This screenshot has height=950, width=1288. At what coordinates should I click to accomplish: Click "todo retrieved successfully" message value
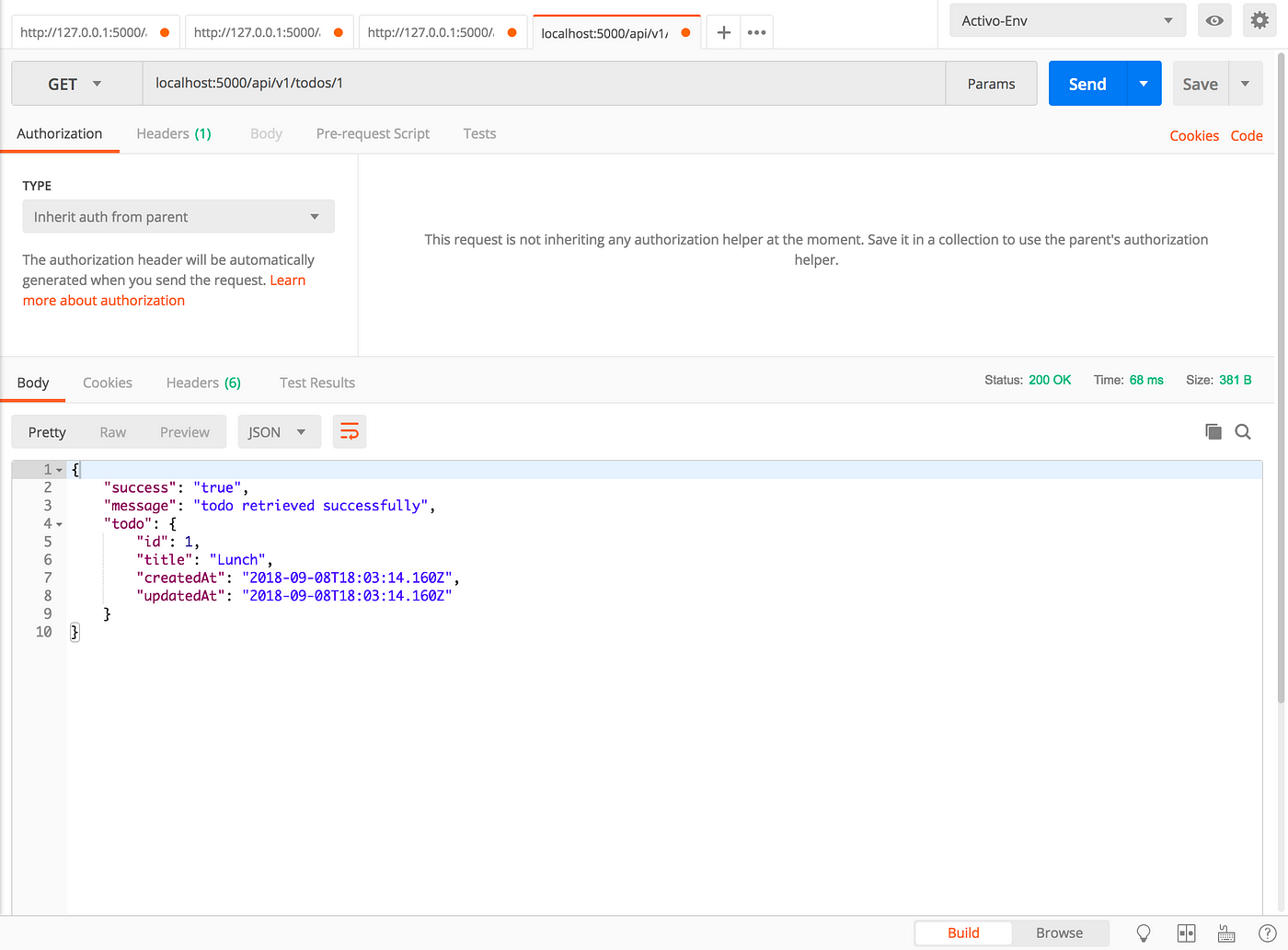[310, 506]
